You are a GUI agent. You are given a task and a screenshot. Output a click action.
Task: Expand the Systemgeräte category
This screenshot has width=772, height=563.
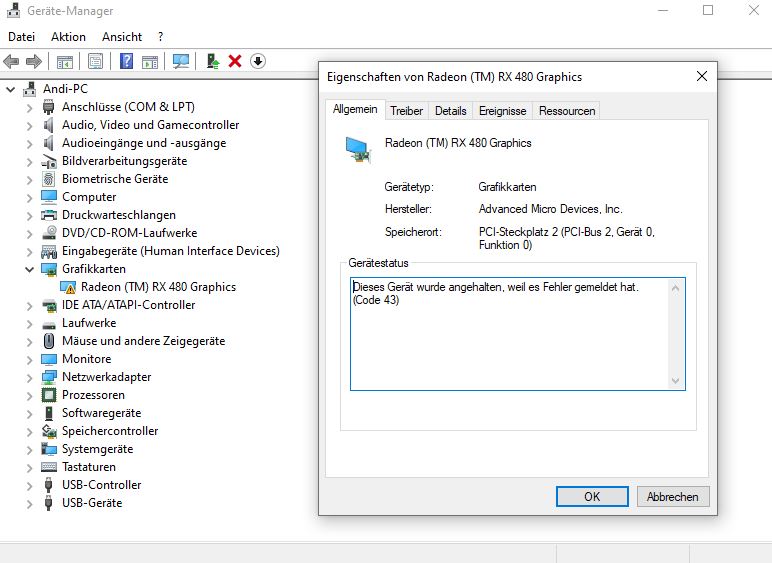click(x=30, y=449)
